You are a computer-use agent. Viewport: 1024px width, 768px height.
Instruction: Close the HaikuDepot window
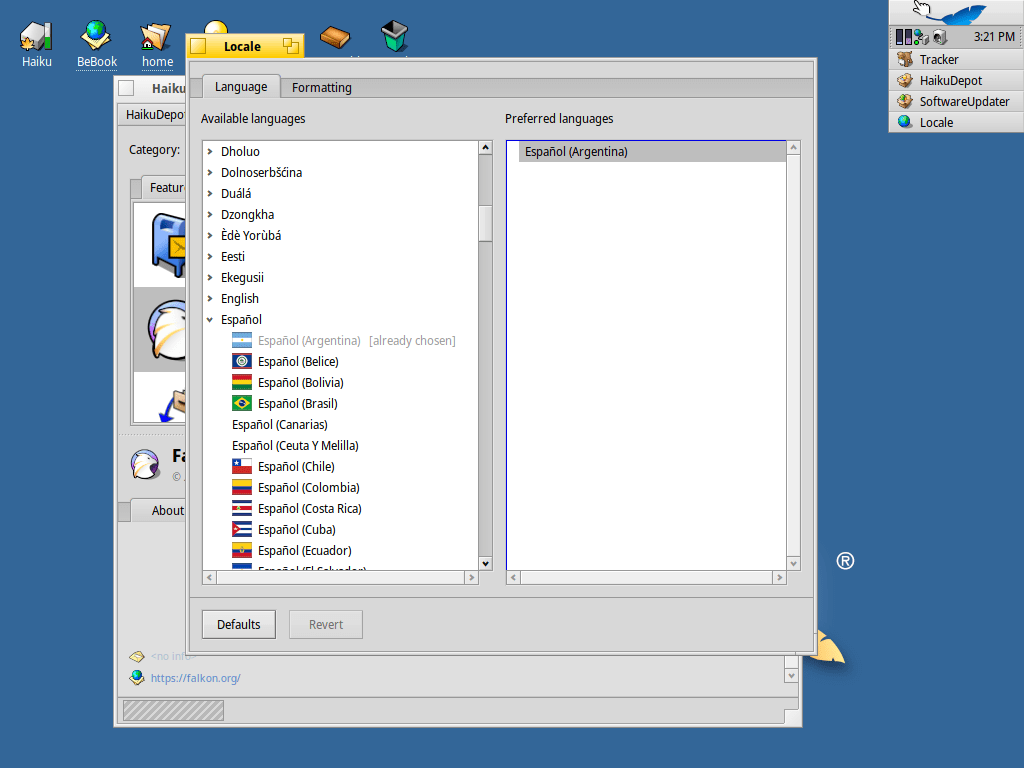(x=126, y=88)
